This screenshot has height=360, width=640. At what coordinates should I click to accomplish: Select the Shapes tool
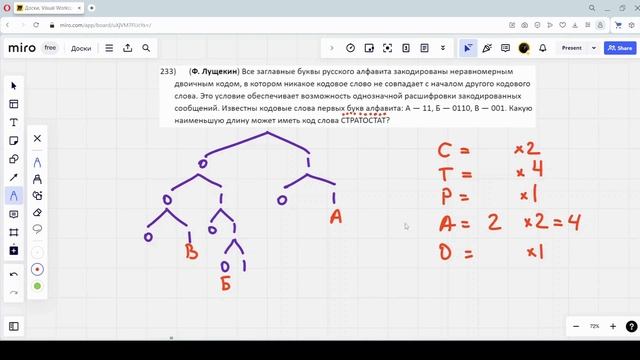click(x=13, y=159)
